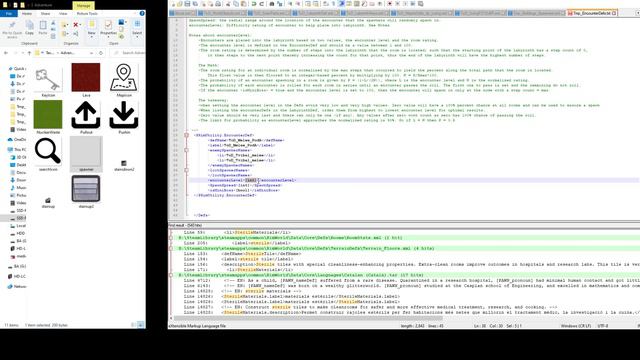Select the searchIcon image file
The height and width of the screenshot is (360, 640).
pyautogui.click(x=48, y=154)
